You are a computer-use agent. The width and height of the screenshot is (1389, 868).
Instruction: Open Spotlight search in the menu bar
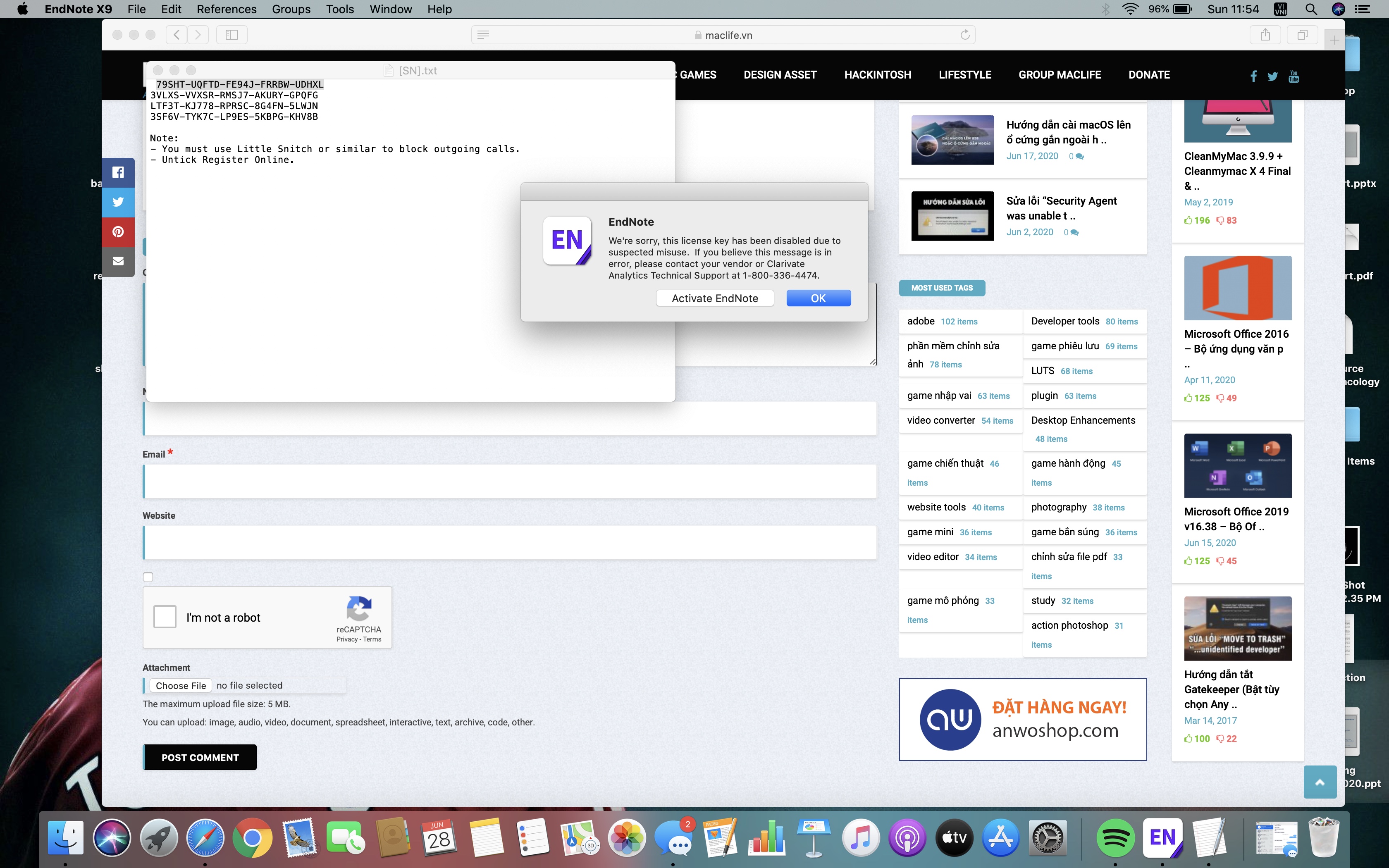[x=1310, y=9]
